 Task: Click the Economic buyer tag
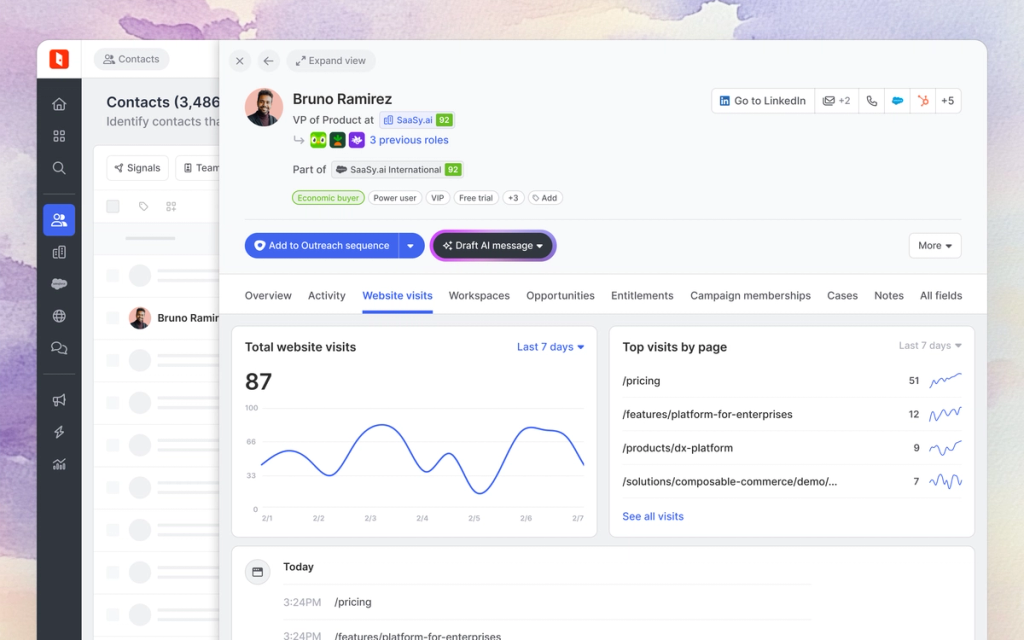pyautogui.click(x=327, y=198)
